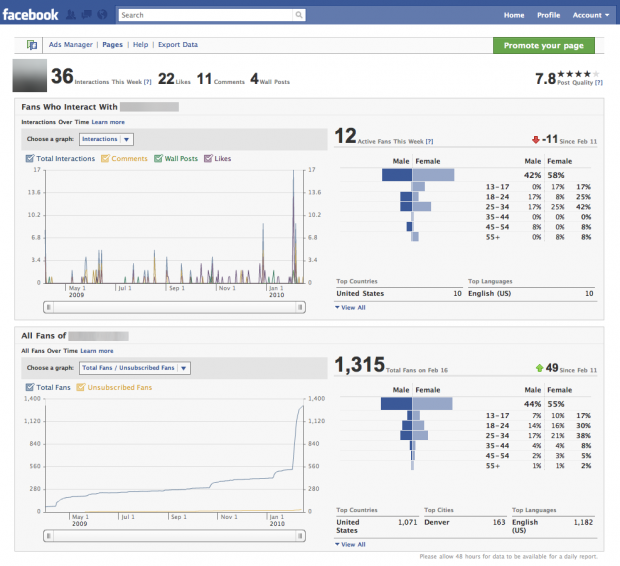Screen dimensions: 620x566
Task: Open help for Active Fans This Week
Action: [429, 142]
